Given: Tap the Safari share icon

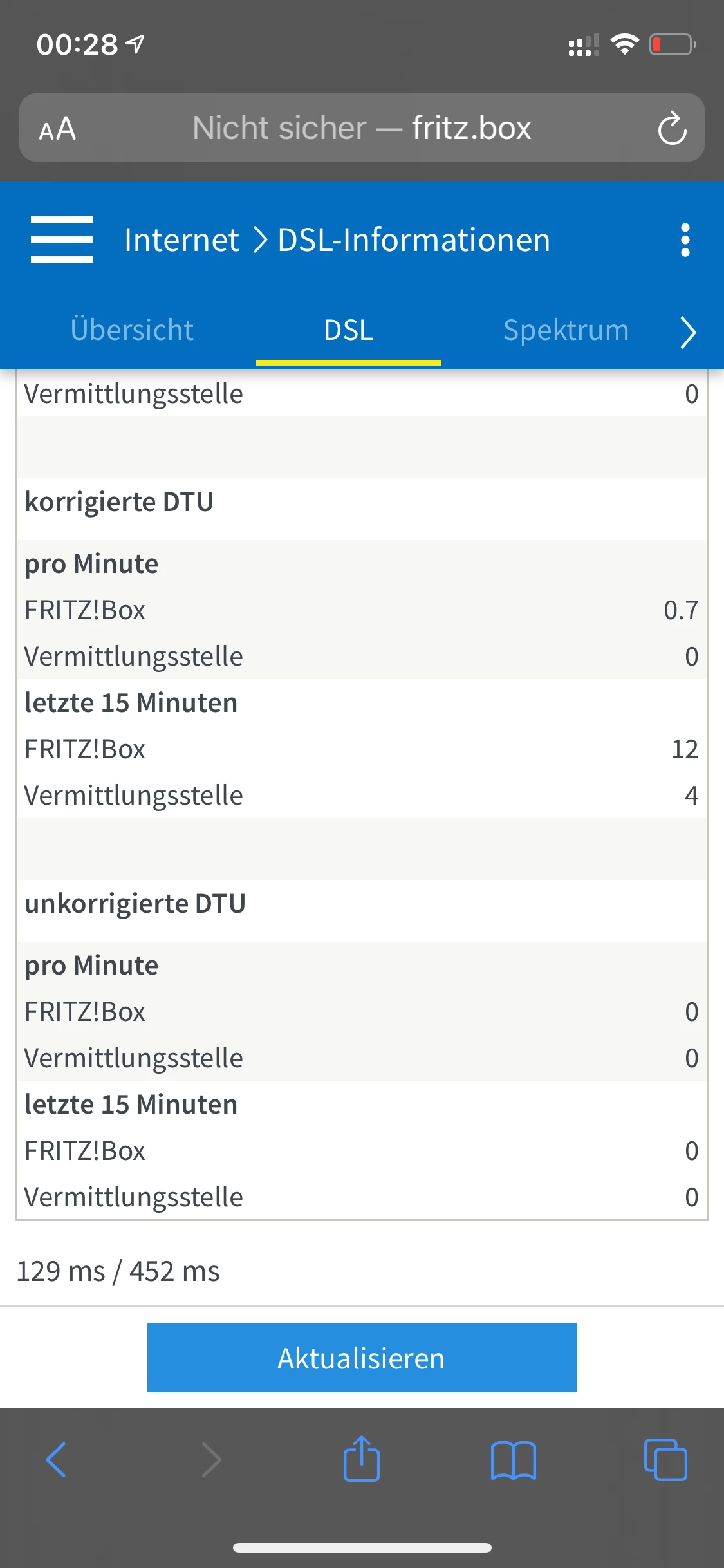Looking at the screenshot, I should [x=362, y=1460].
